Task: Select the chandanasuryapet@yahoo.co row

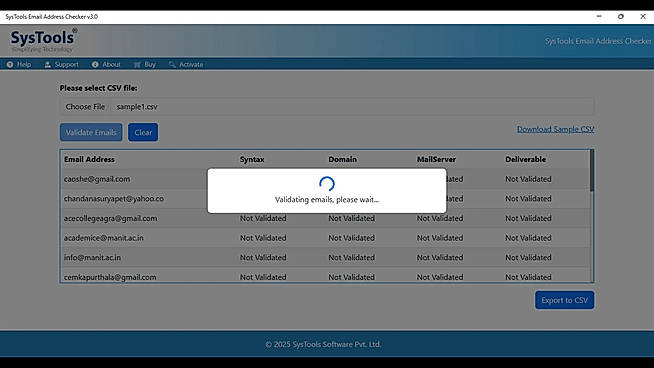Action: click(325, 199)
